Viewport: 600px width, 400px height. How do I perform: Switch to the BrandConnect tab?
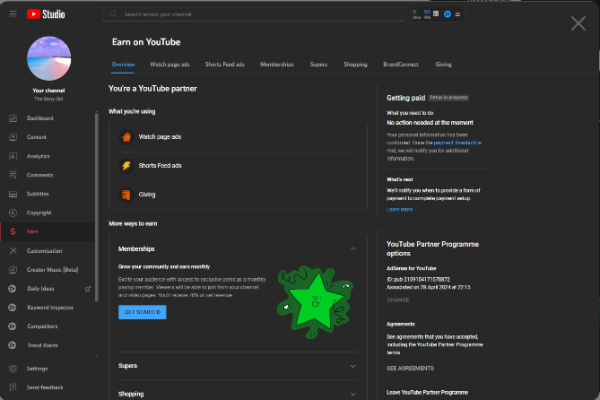pyautogui.click(x=401, y=64)
